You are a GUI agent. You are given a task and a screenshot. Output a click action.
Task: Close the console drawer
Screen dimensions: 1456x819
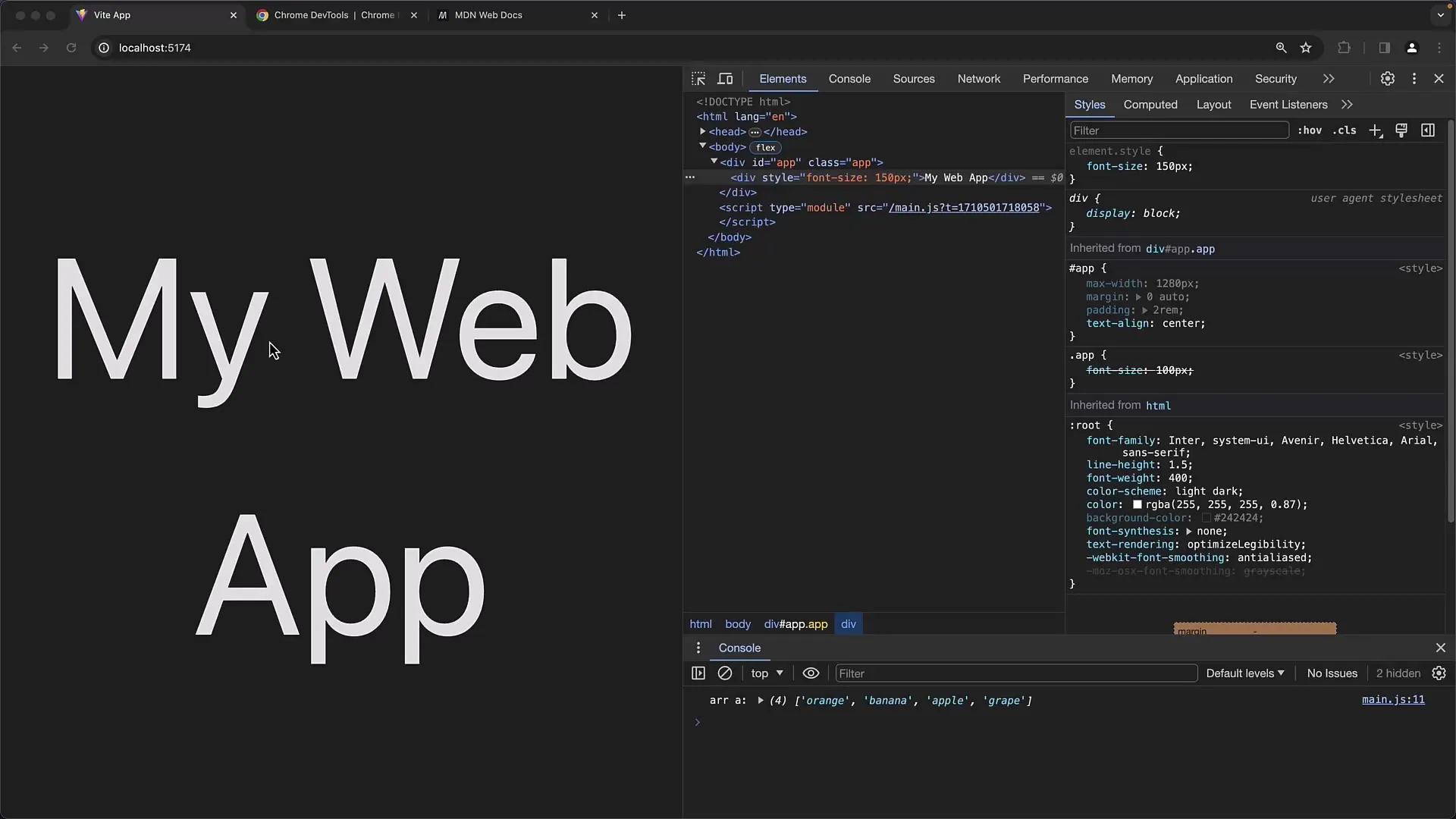click(x=1440, y=648)
